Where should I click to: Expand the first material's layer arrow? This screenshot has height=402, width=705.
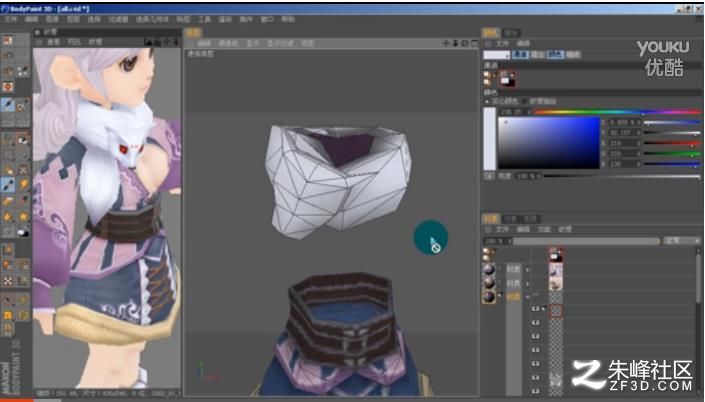527,270
